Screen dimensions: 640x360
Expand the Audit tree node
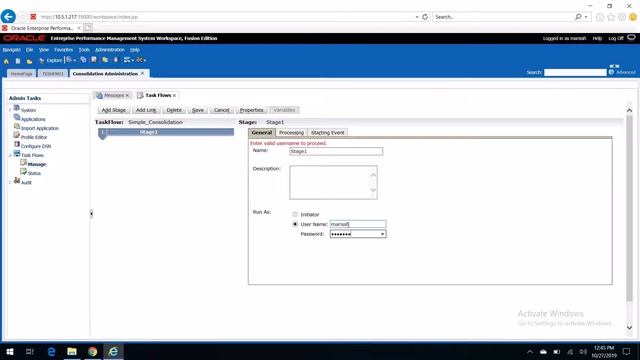(10, 182)
